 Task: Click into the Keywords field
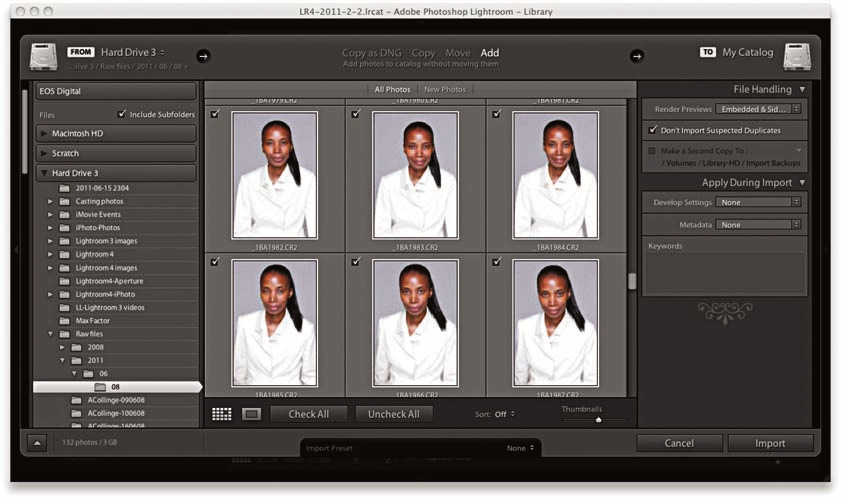point(724,272)
